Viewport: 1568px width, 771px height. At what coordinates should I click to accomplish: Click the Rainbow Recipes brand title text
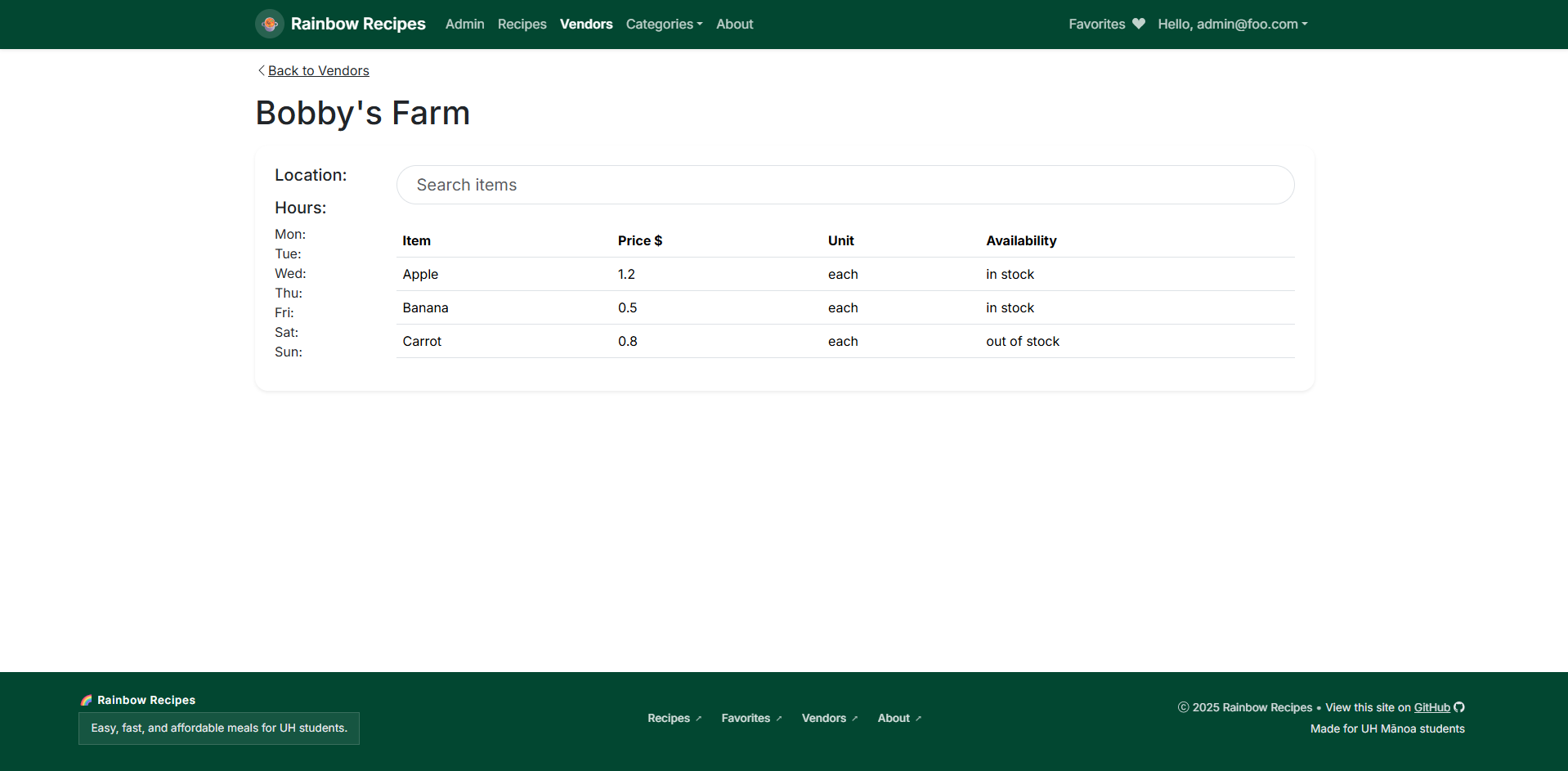click(357, 24)
